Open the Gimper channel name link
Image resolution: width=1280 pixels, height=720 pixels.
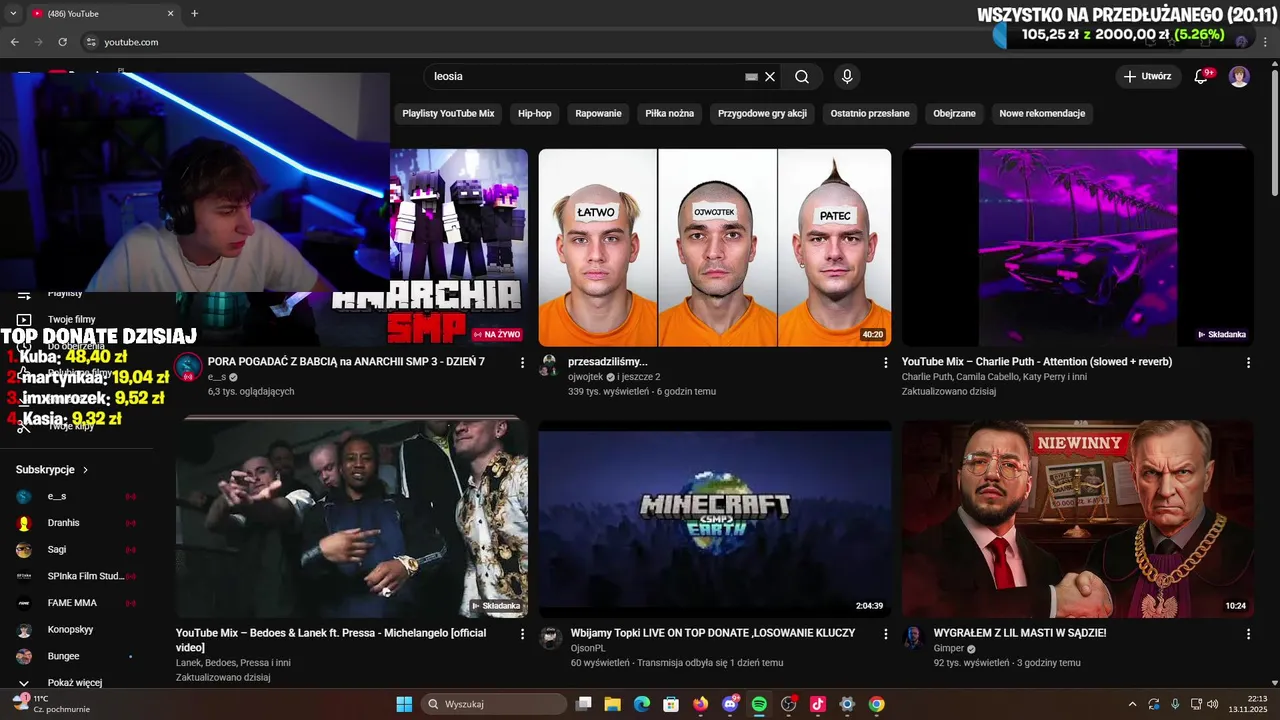949,648
